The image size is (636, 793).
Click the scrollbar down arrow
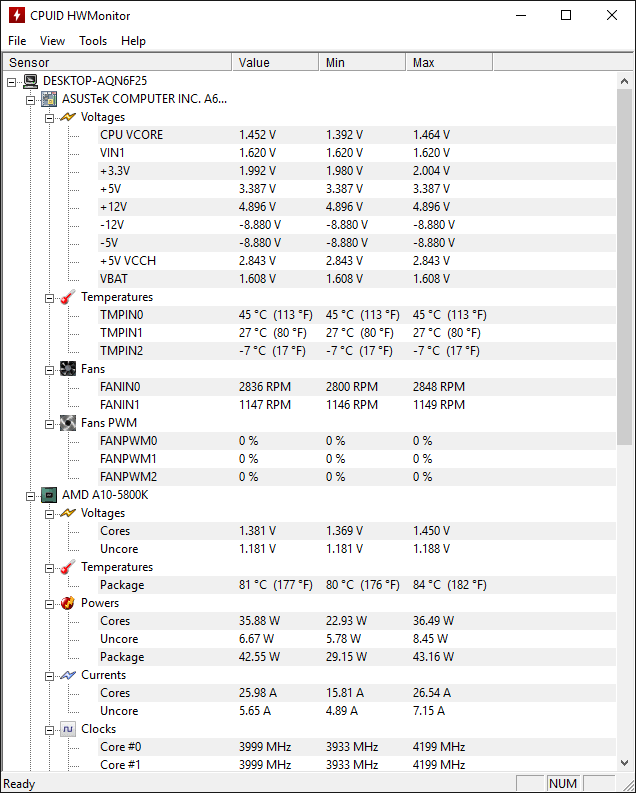click(624, 763)
